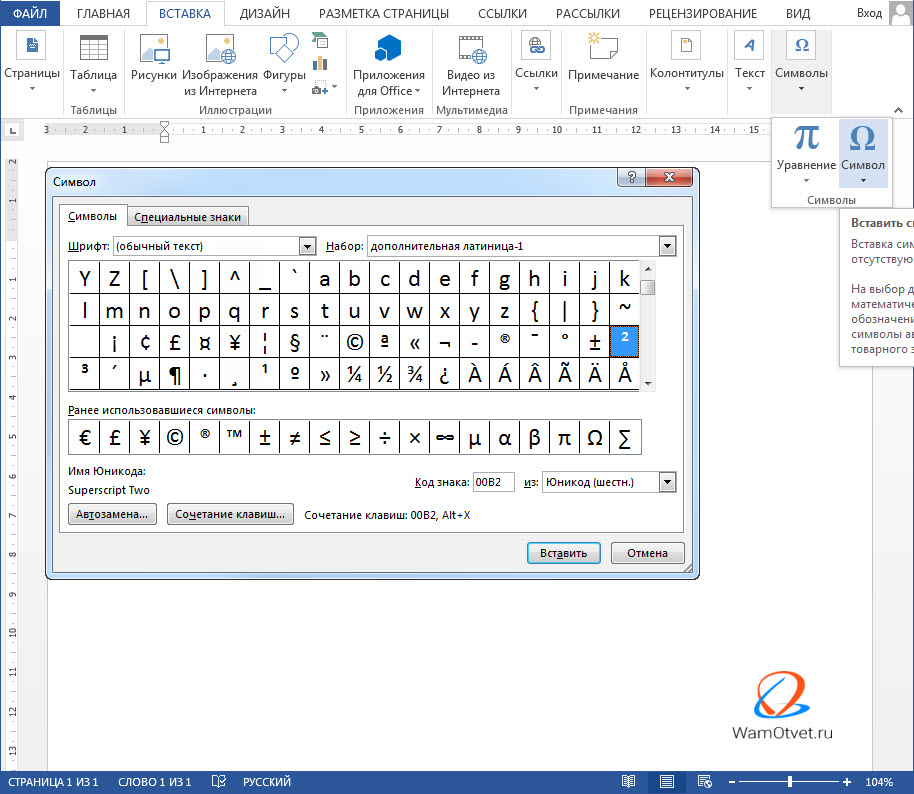Click the Вставить button
This screenshot has height=794, width=914.
(563, 553)
